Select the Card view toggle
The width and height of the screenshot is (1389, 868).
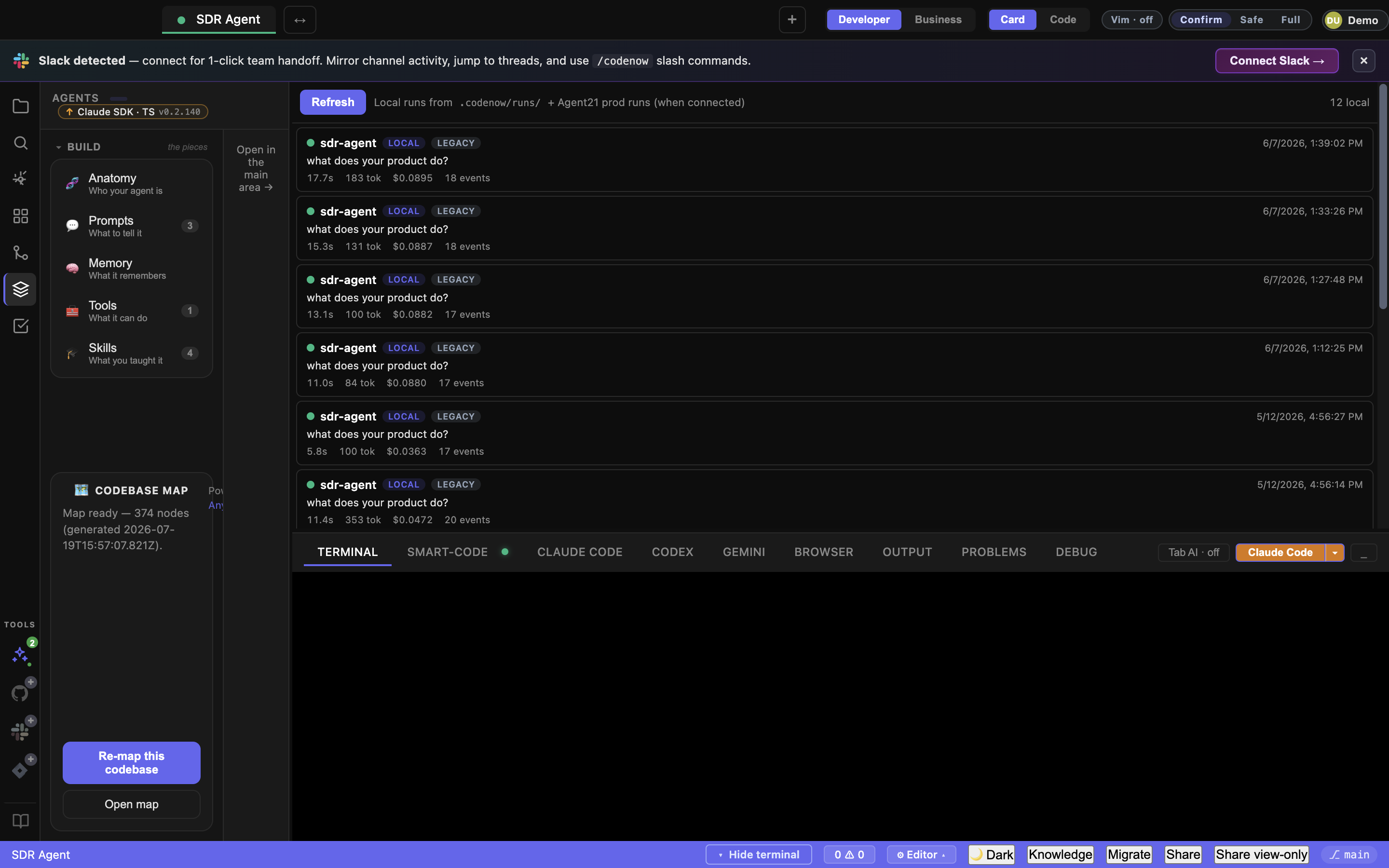click(1012, 19)
